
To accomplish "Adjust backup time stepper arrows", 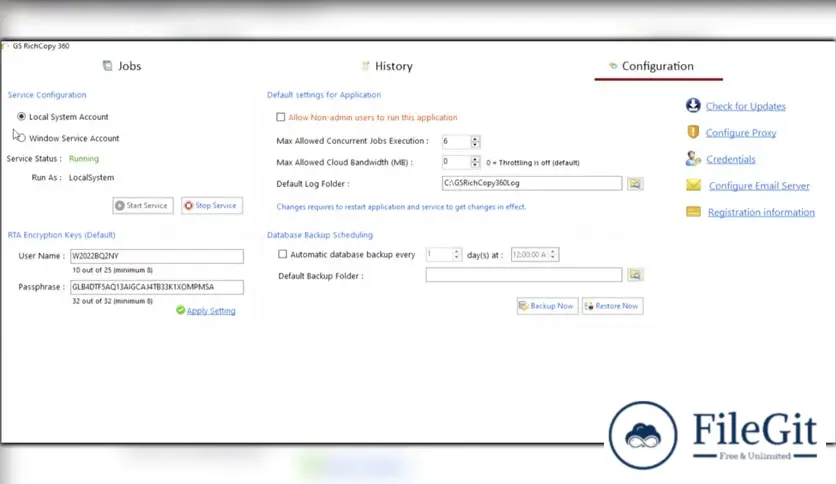I will point(553,255).
